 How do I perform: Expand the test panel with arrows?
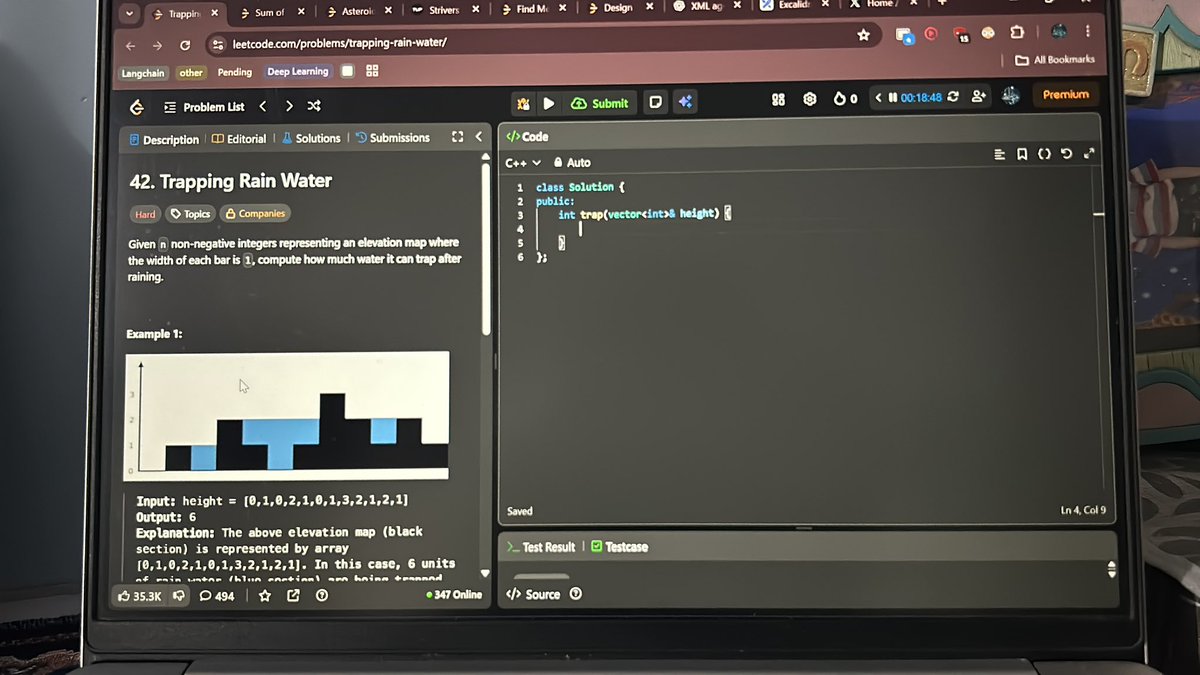point(1110,570)
